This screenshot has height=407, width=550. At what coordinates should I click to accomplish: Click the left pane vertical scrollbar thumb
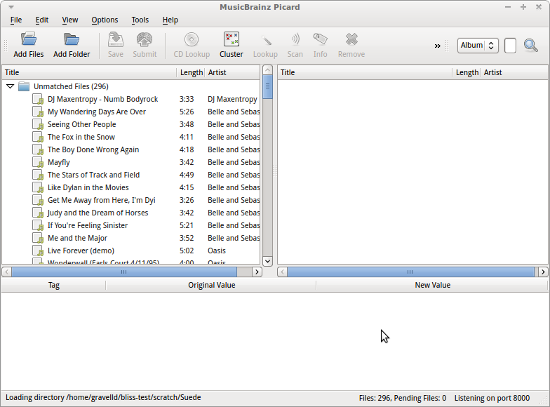click(x=267, y=86)
